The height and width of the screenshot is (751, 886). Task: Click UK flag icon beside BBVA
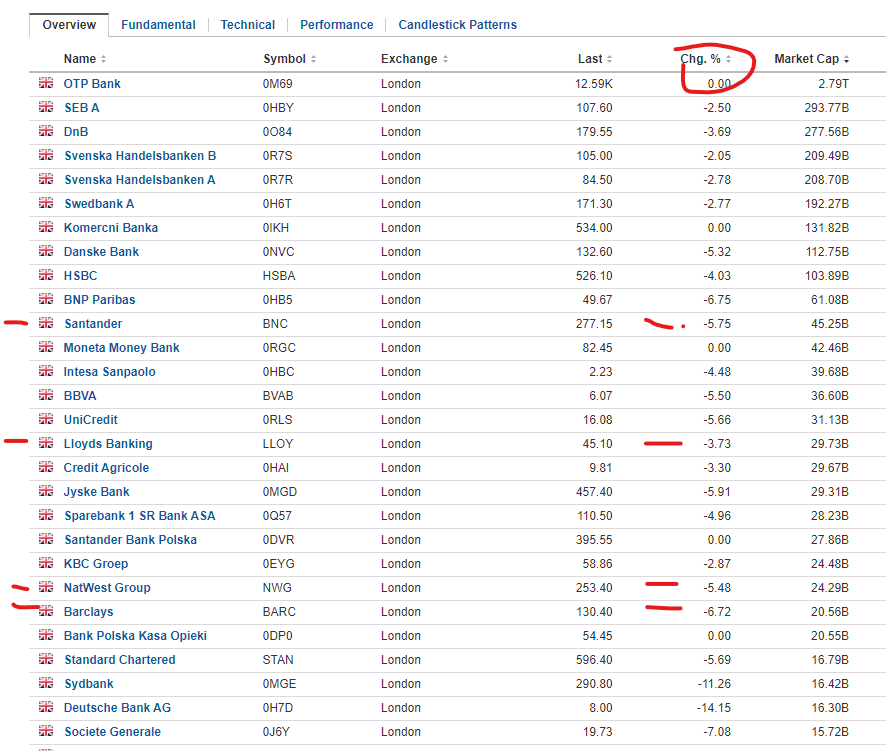(46, 395)
